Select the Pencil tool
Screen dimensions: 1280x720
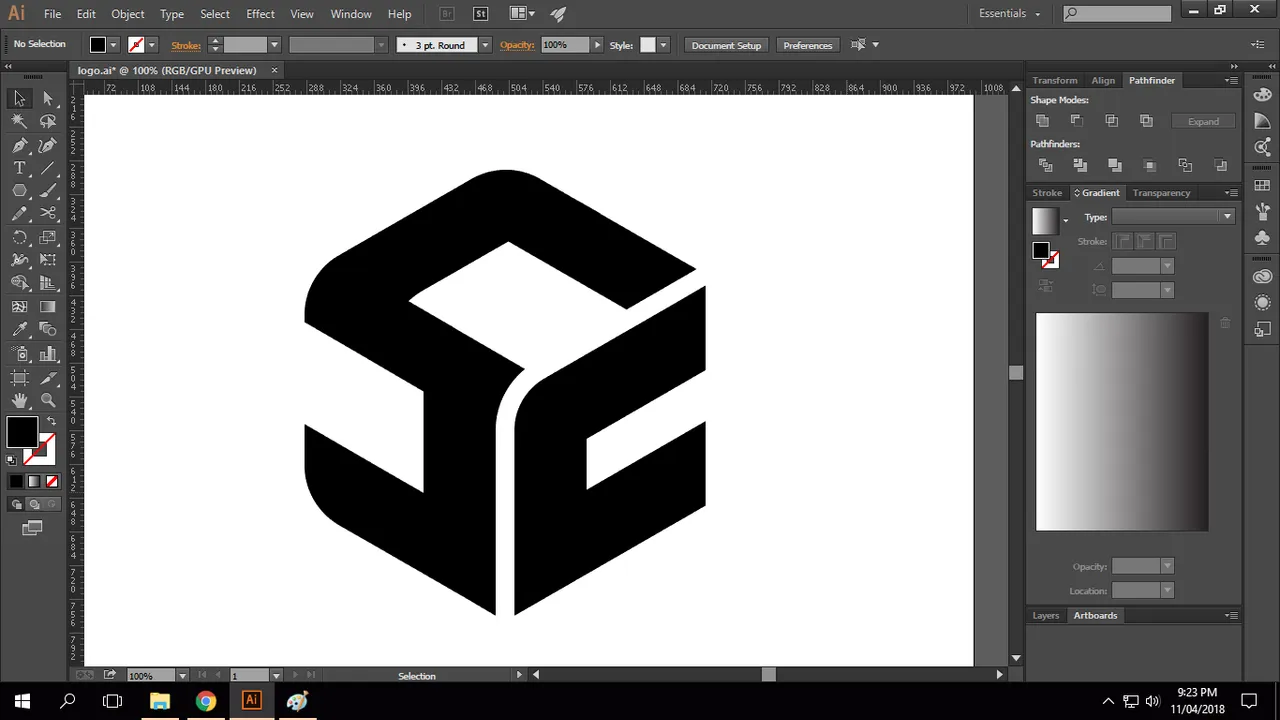19,214
